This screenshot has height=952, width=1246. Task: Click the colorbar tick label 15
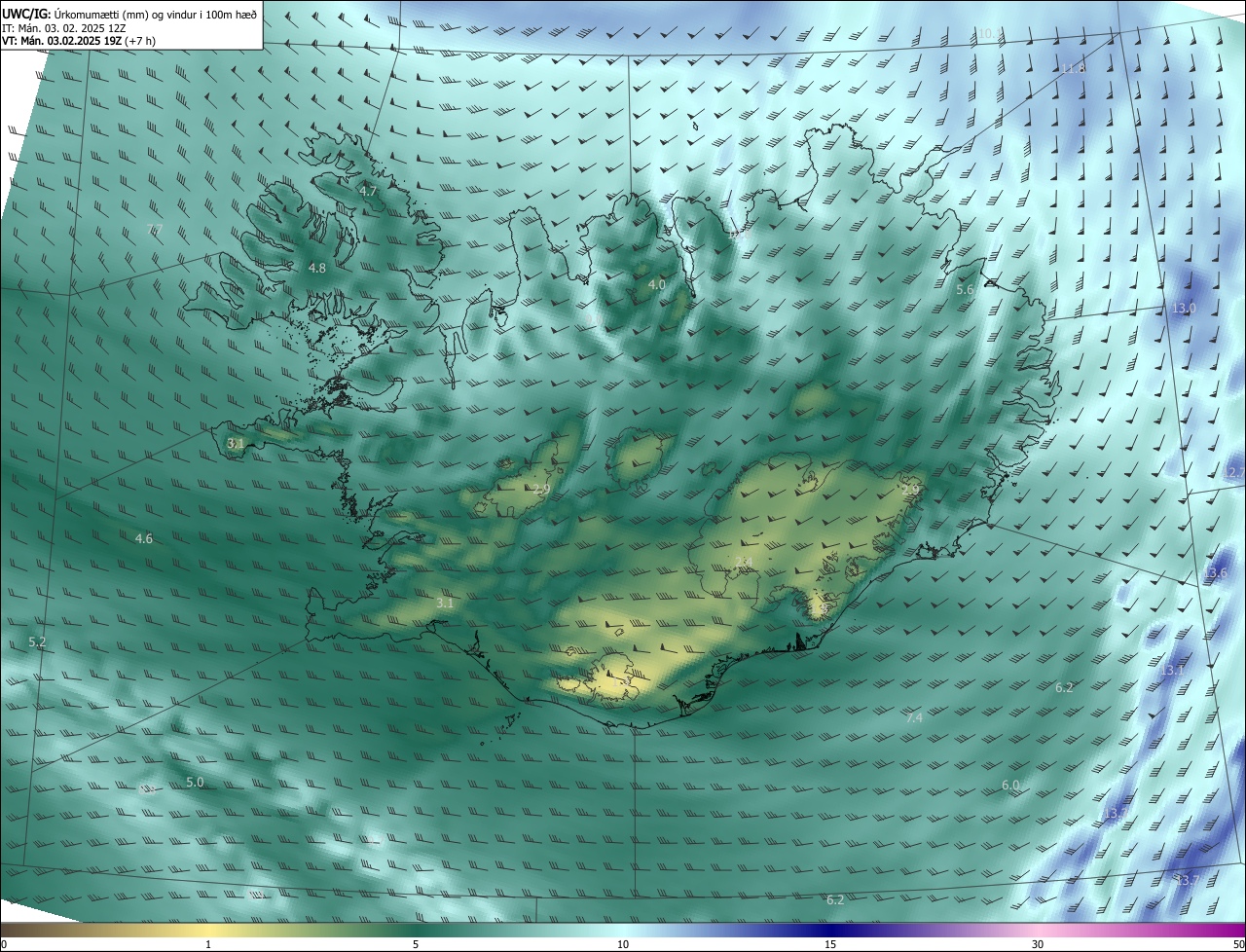click(x=830, y=944)
